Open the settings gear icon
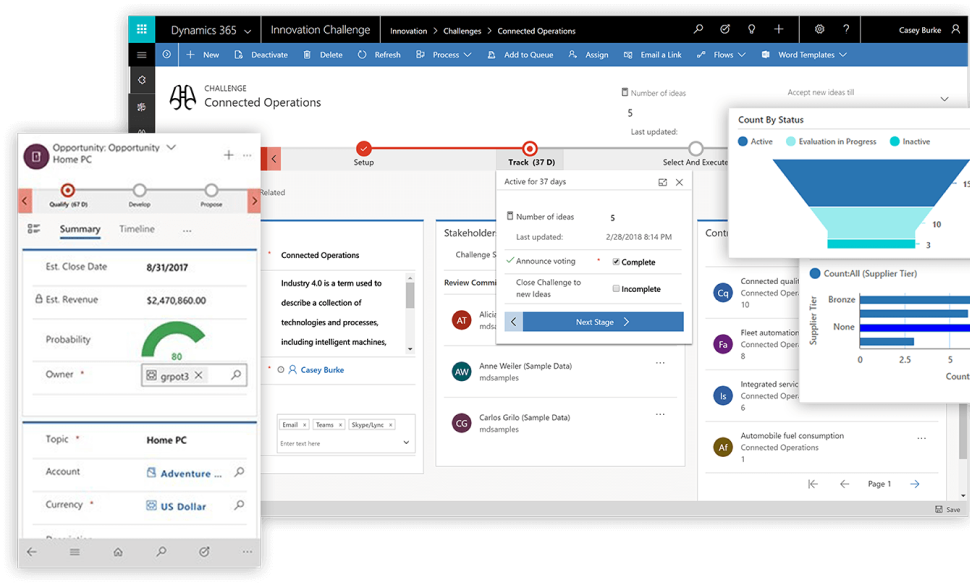Viewport: 970px width, 584px height. tap(819, 29)
